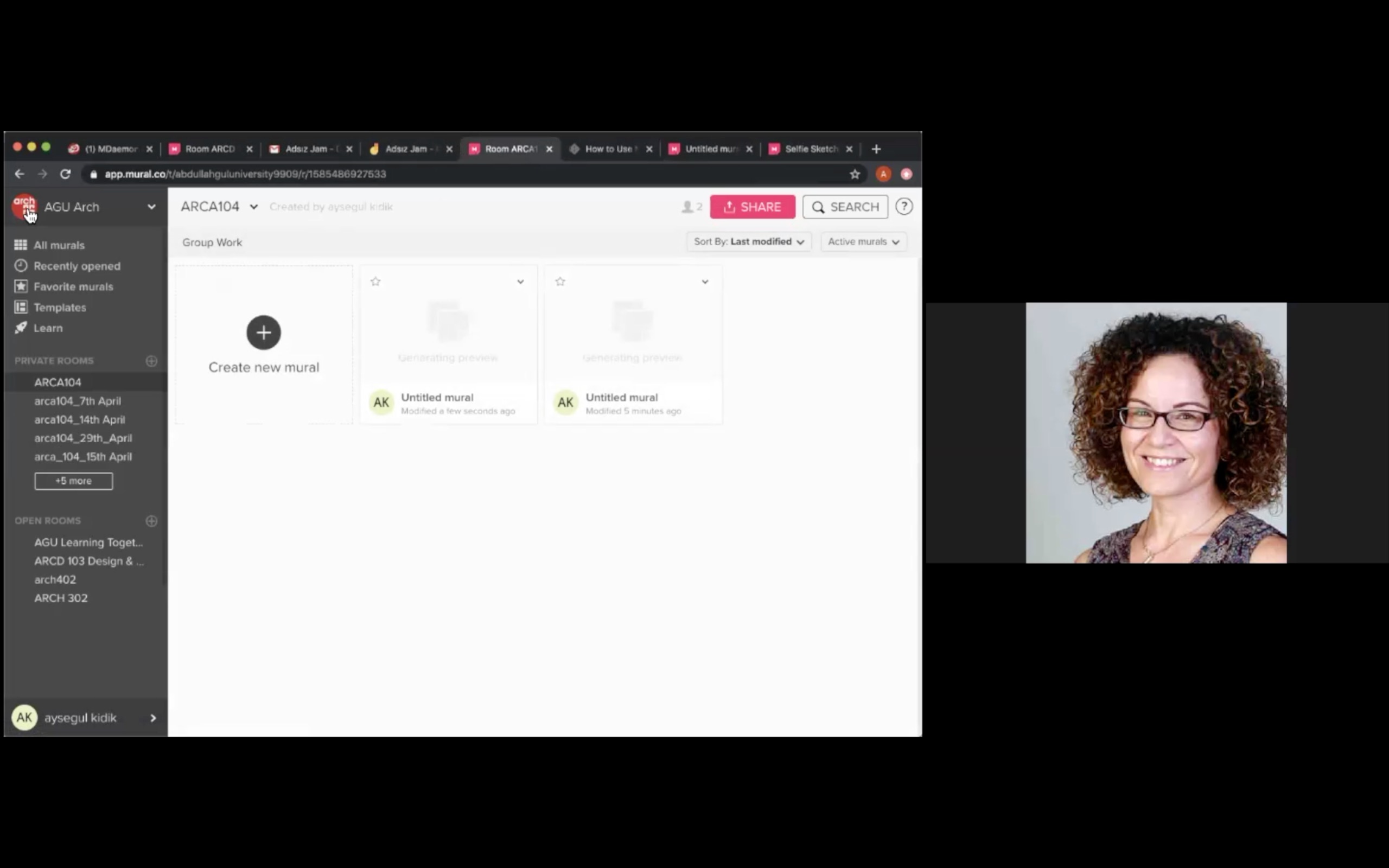1389x868 pixels.
Task: Click the plus icon to add private room
Action: click(152, 361)
